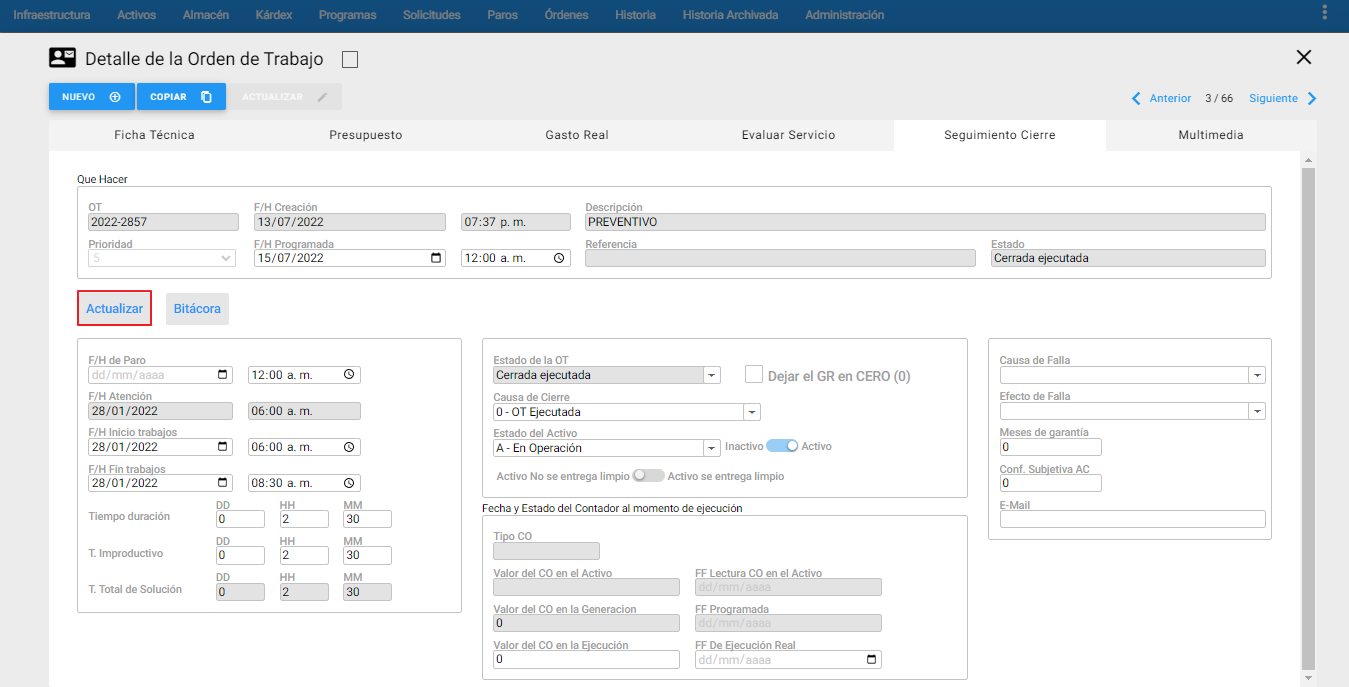Open calendar picker for FF De Ejecución Real
The image size is (1349, 687).
(872, 660)
